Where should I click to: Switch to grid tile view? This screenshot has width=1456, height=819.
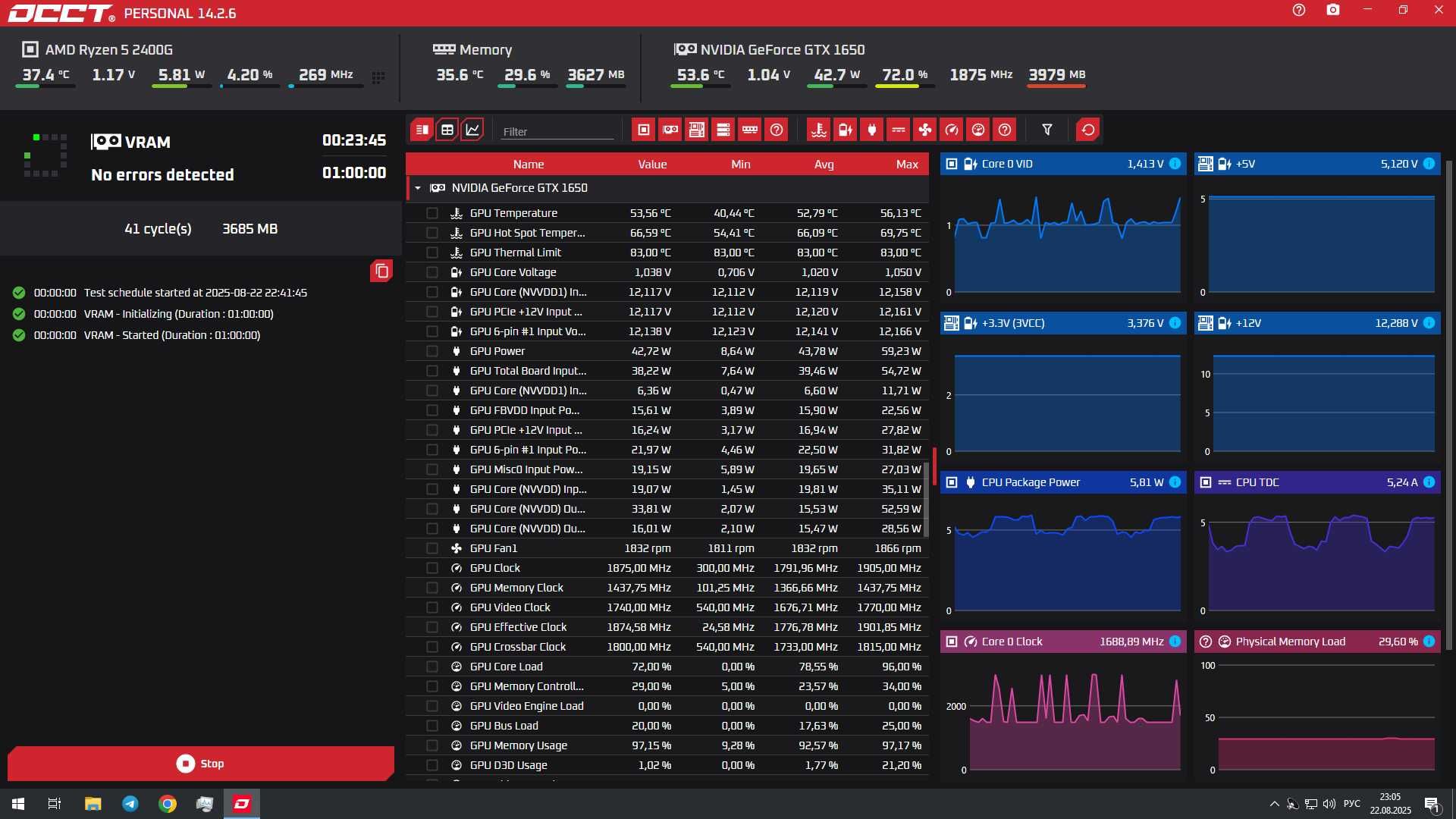pos(447,130)
